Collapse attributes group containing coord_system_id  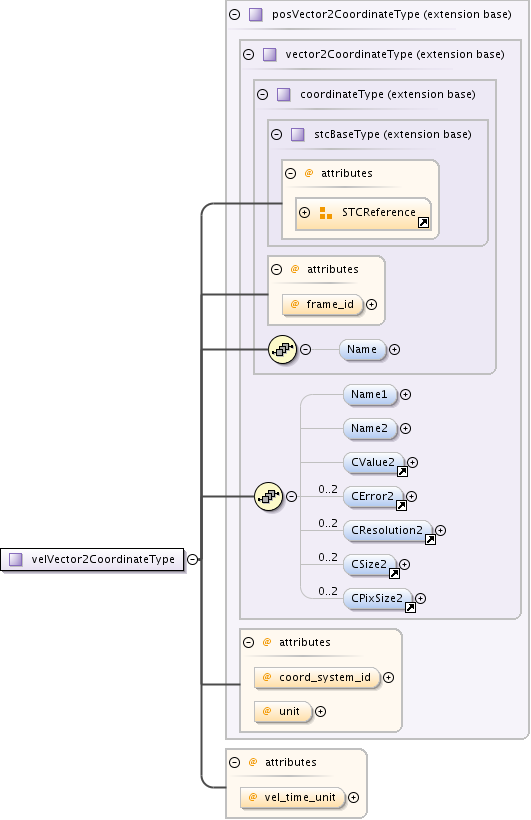(249, 642)
